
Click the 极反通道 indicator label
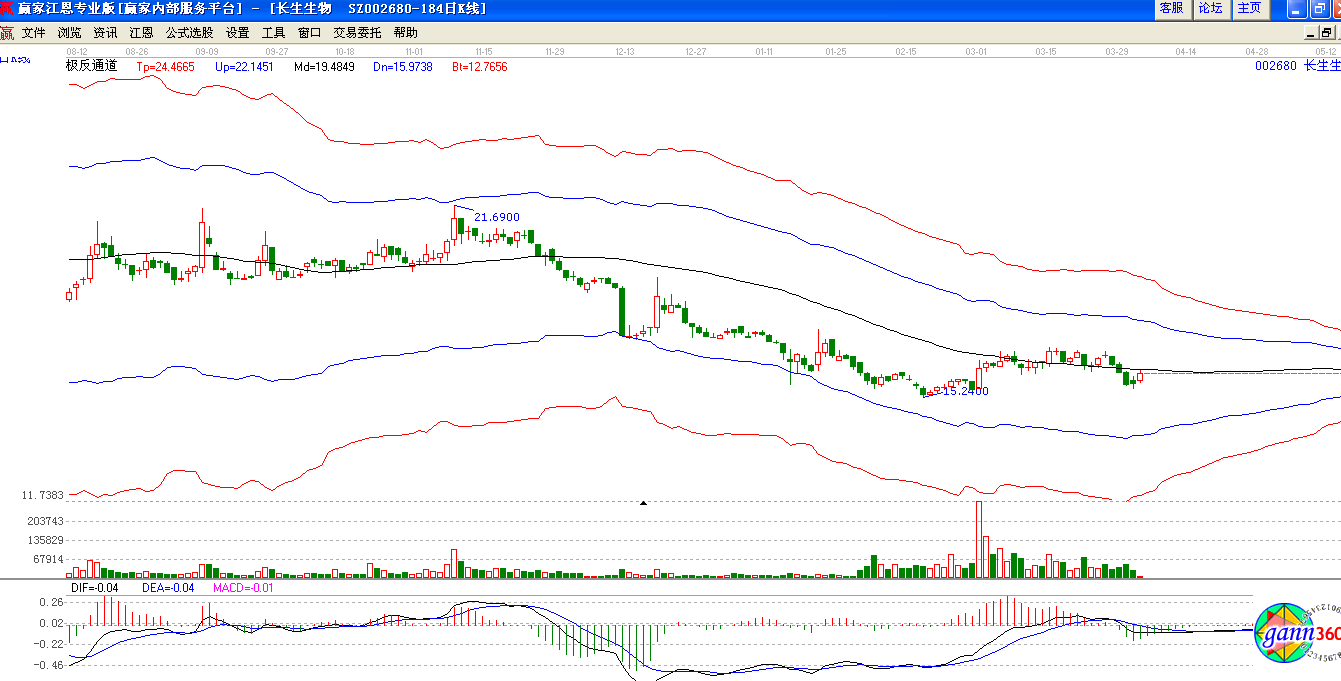(x=91, y=66)
